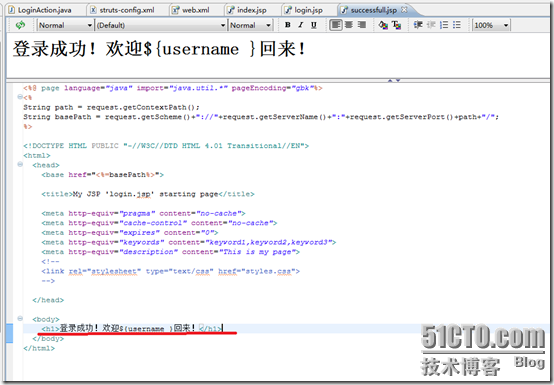Toggle bold formatting button

(288, 25)
